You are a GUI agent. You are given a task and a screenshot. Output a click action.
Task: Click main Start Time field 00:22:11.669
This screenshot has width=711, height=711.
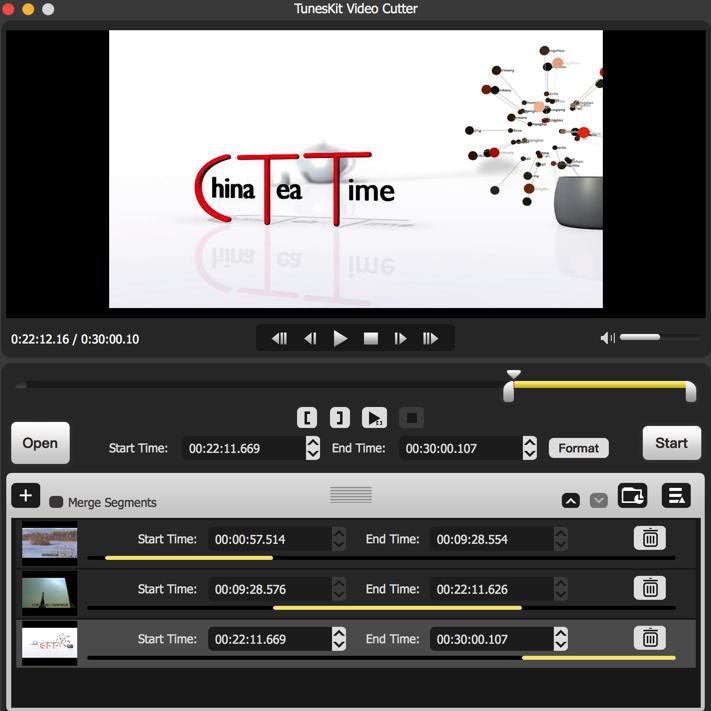tap(244, 448)
